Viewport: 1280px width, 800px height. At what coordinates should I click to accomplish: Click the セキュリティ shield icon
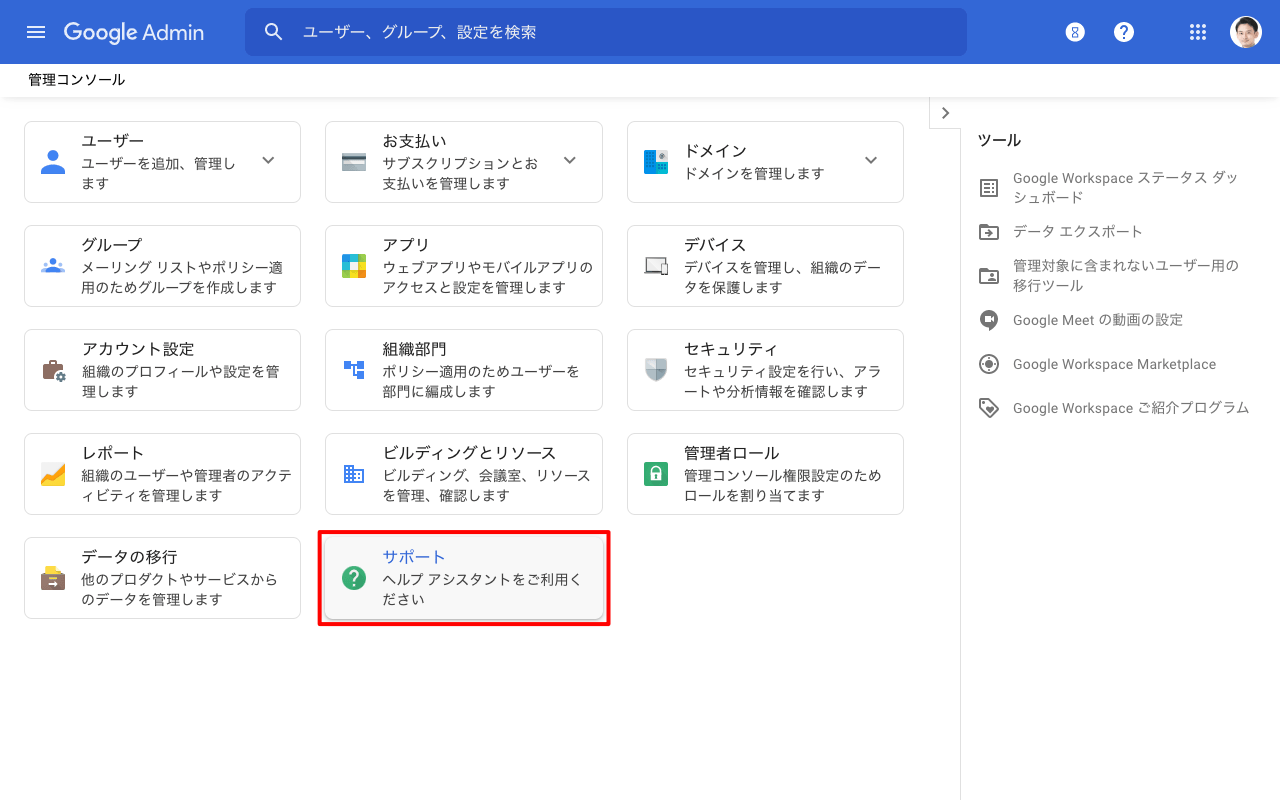(x=656, y=370)
